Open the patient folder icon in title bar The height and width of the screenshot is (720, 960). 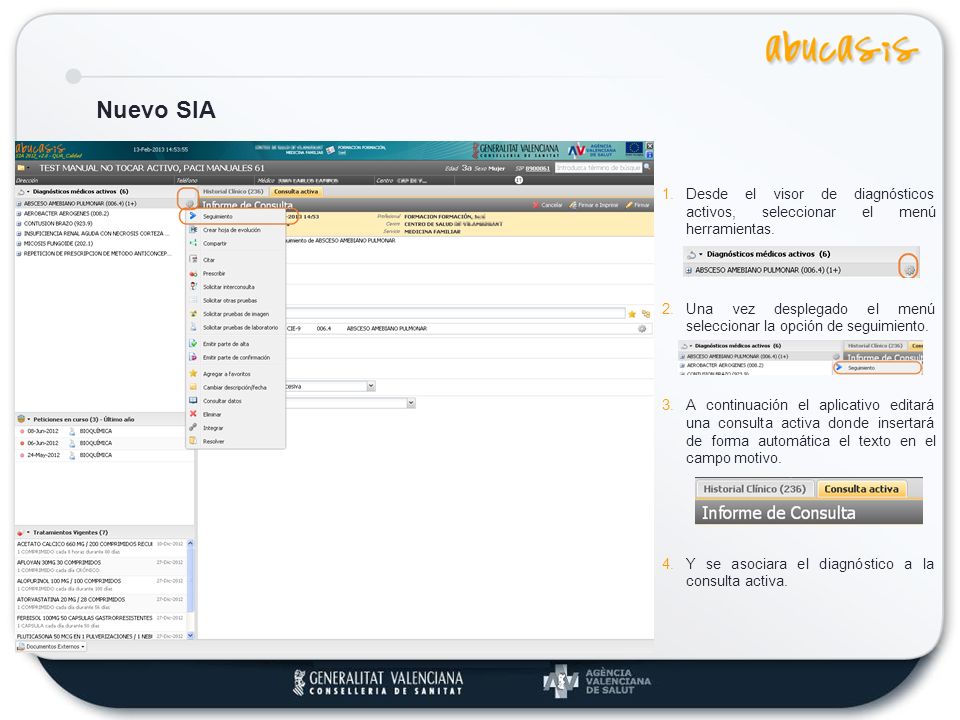[x=21, y=168]
